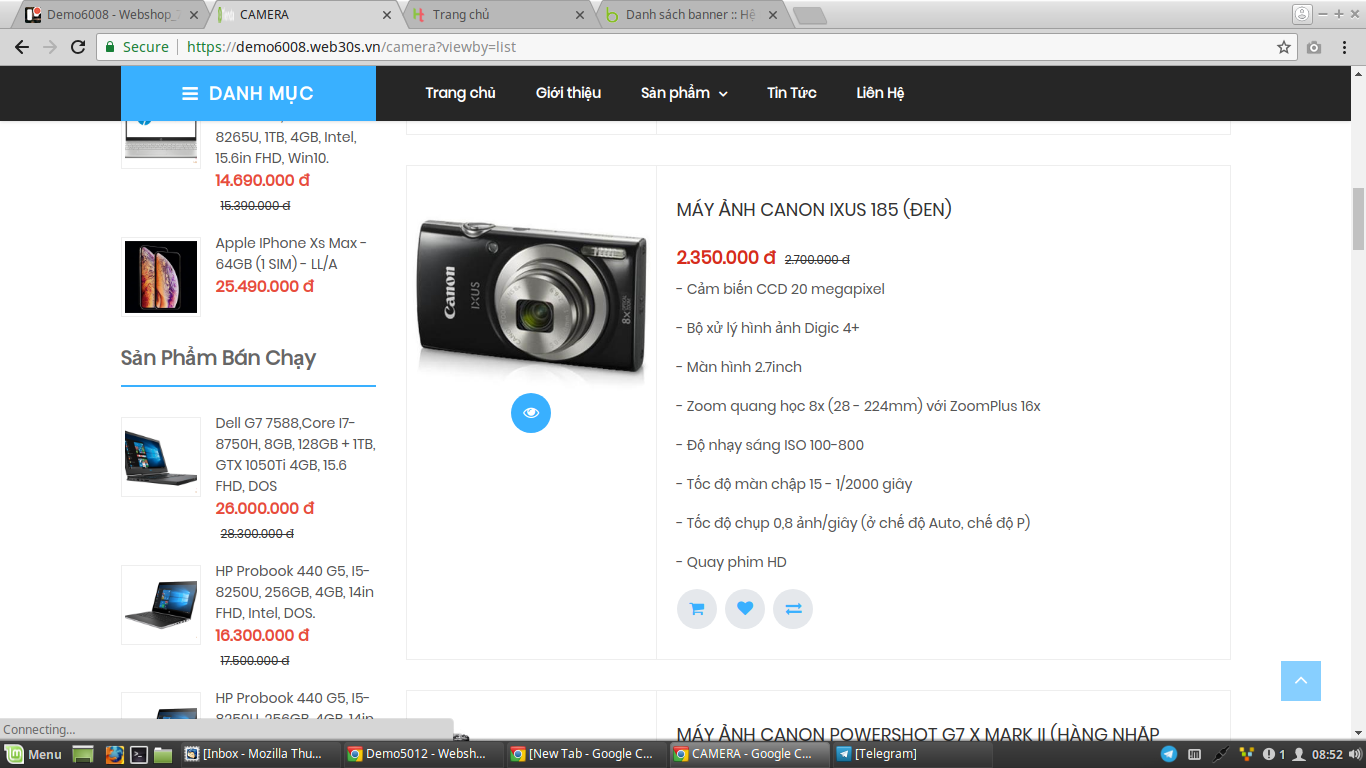Open the terminal from the taskbar
Screen dimensions: 1366x768
click(x=140, y=754)
